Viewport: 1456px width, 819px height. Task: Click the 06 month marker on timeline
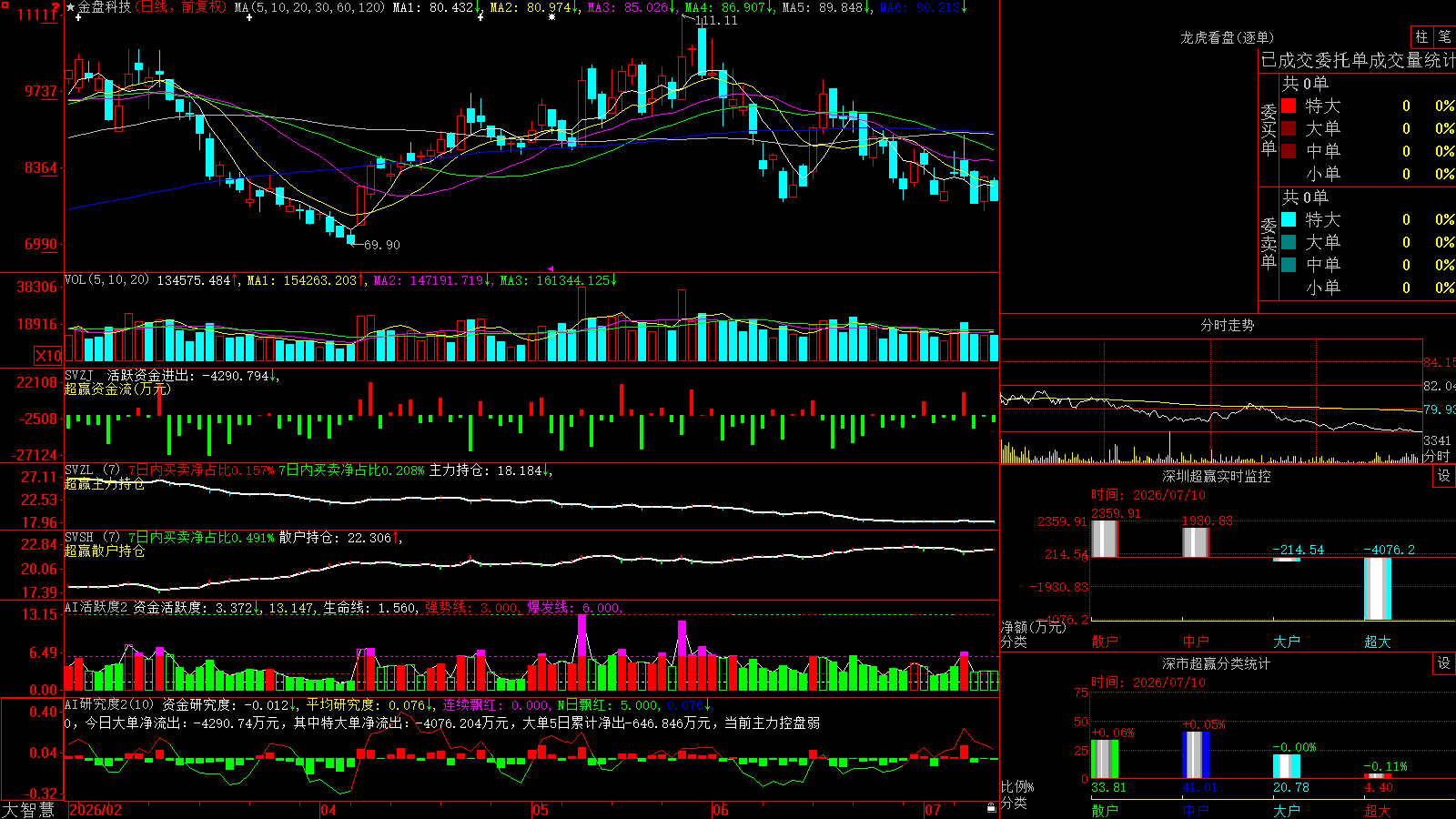tap(721, 810)
